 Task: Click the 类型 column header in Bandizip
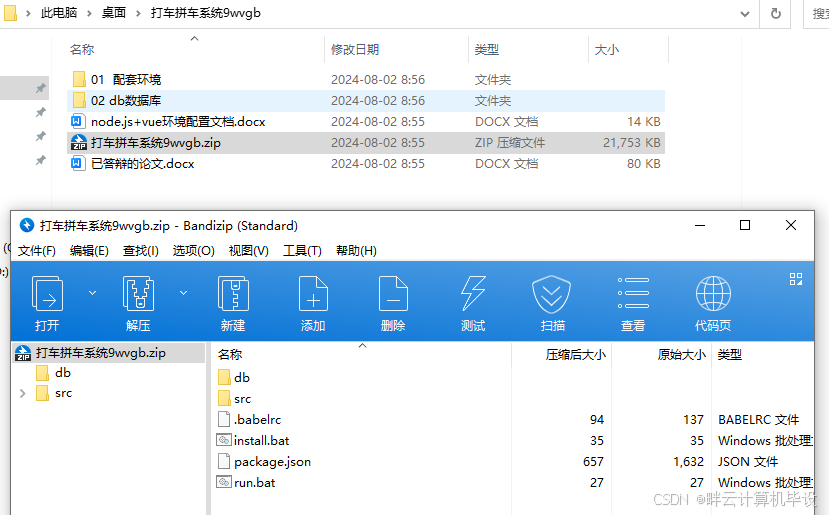tap(730, 355)
